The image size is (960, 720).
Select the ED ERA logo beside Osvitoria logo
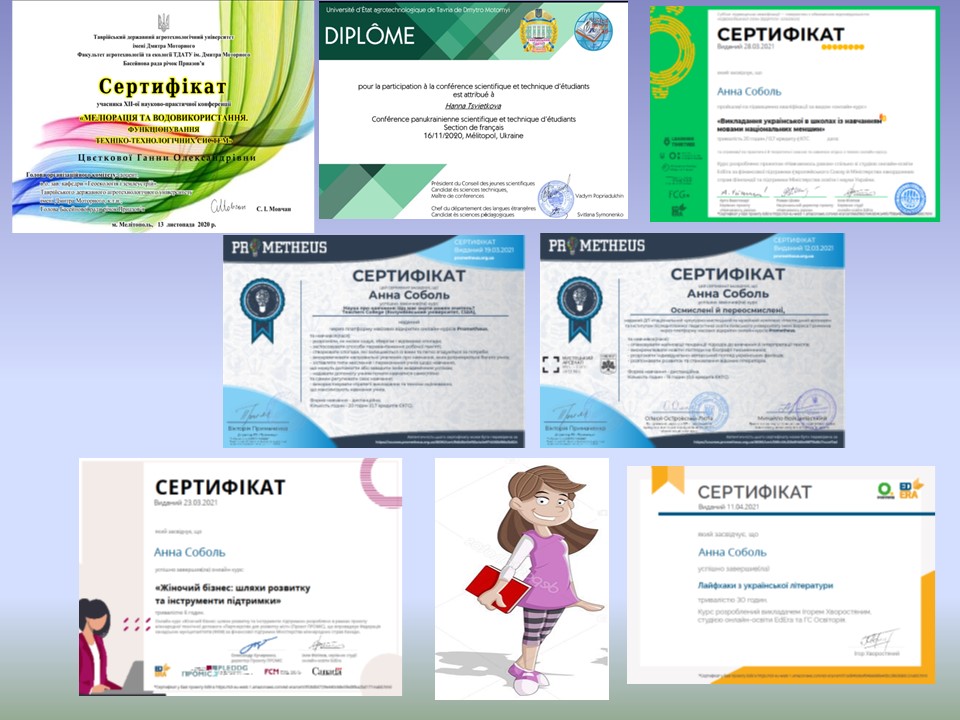tap(909, 490)
